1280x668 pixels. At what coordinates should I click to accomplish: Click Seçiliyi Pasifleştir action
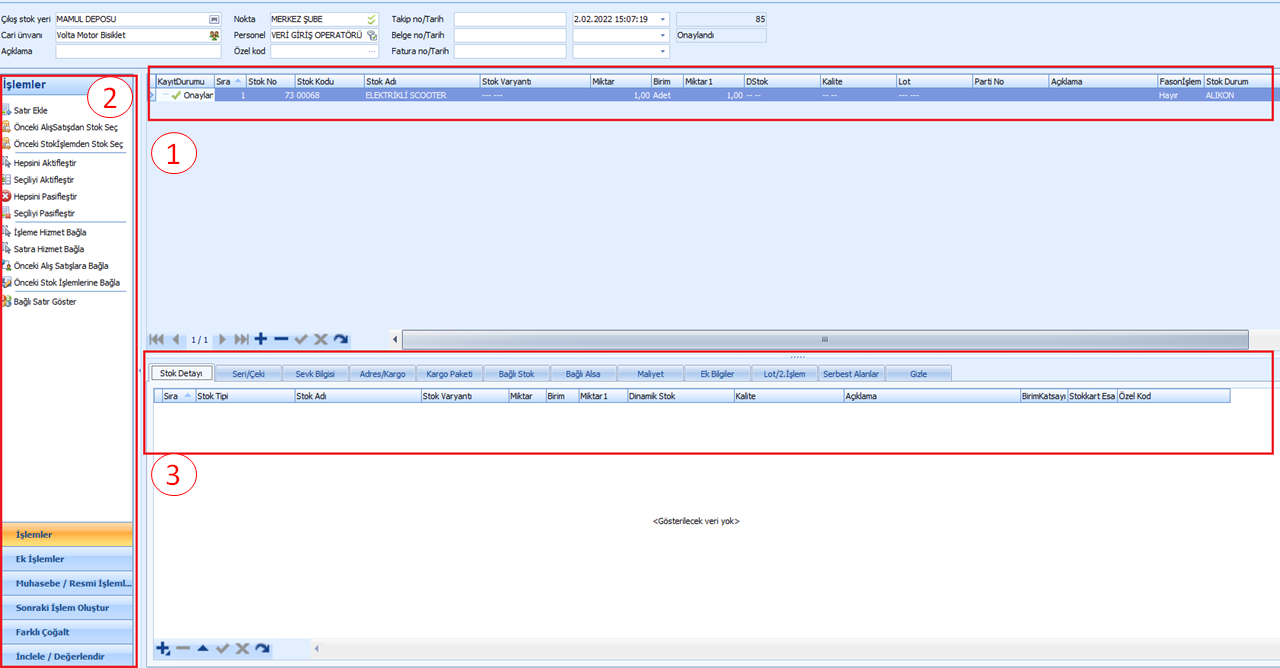coord(44,213)
